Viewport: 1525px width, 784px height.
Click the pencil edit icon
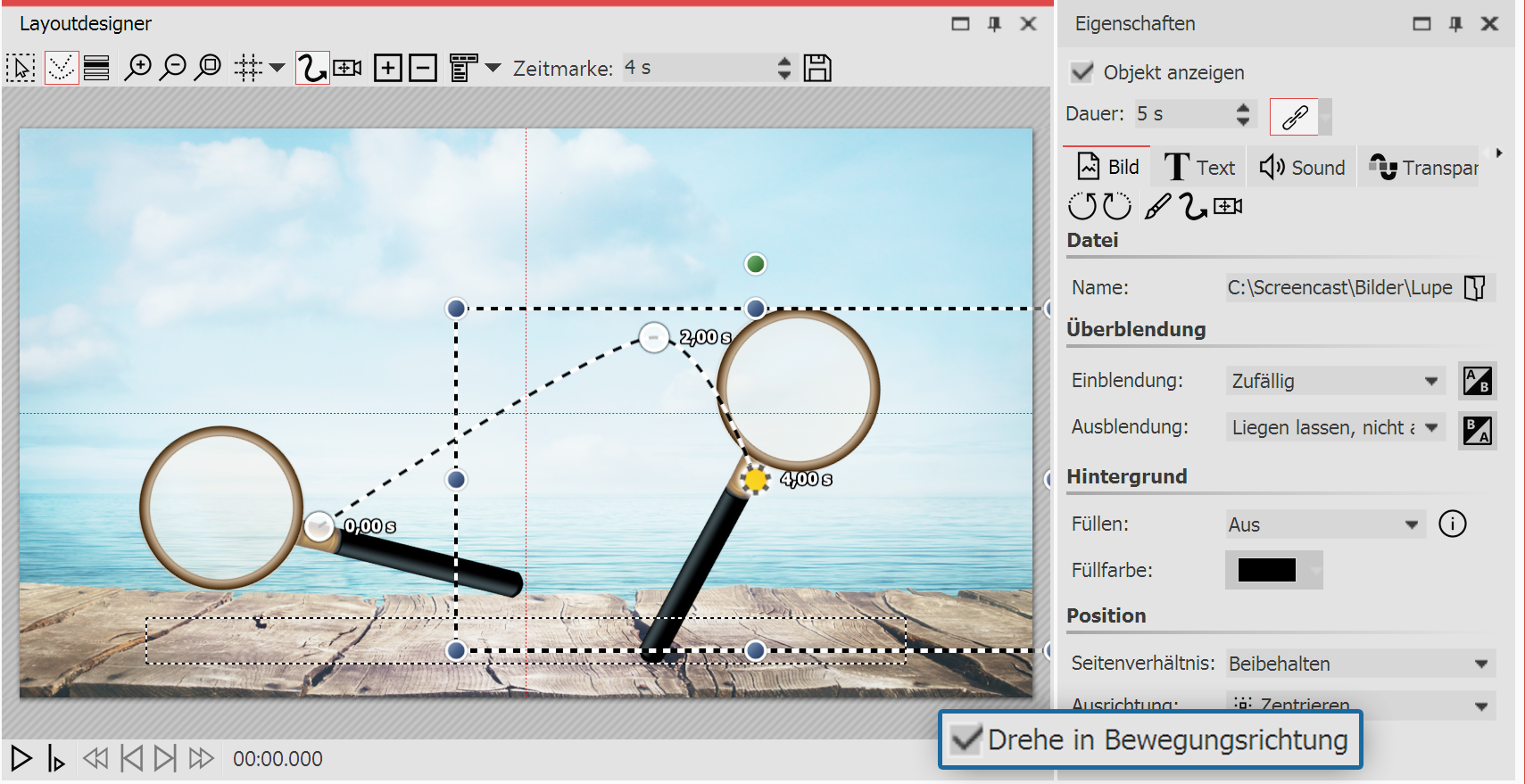1157,206
